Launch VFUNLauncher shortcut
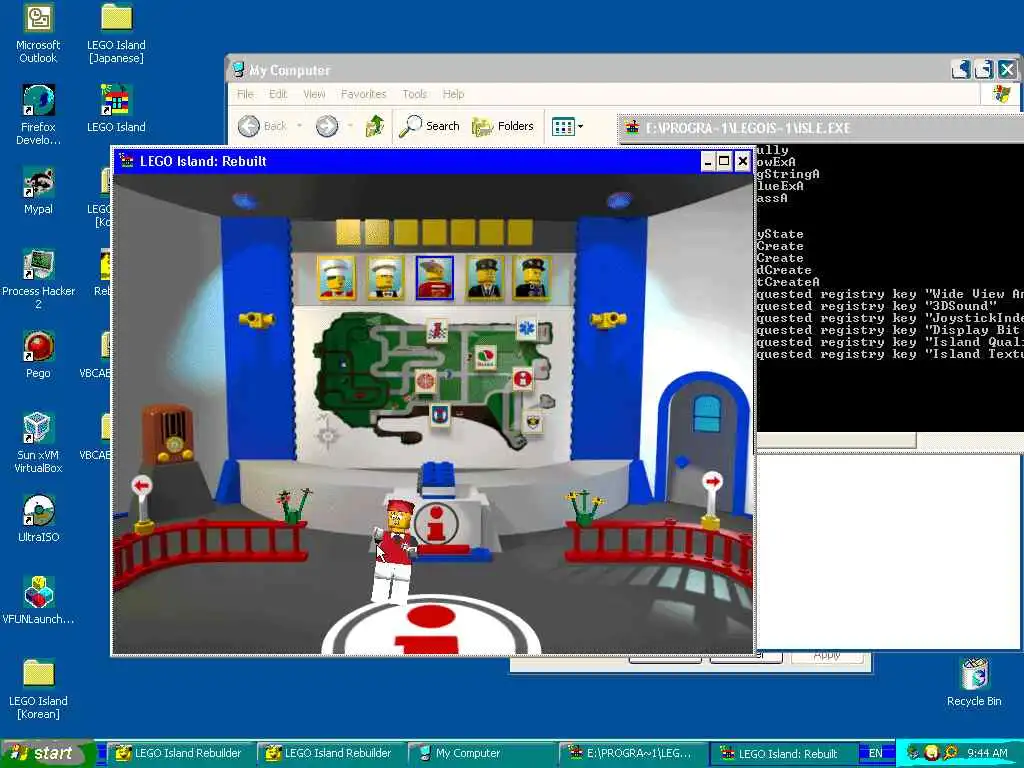Viewport: 1024px width, 768px height. (x=38, y=600)
